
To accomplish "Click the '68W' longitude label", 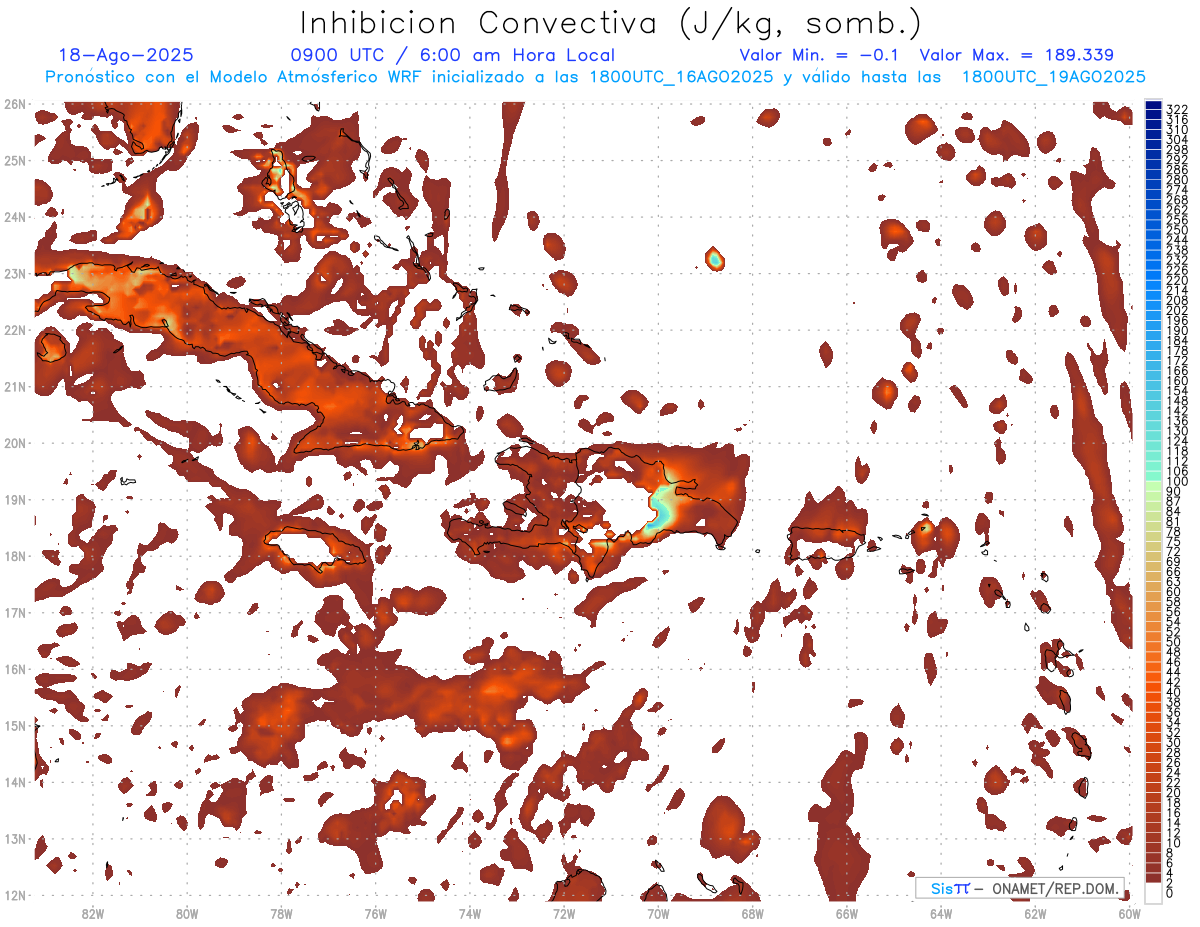I will coord(753,913).
